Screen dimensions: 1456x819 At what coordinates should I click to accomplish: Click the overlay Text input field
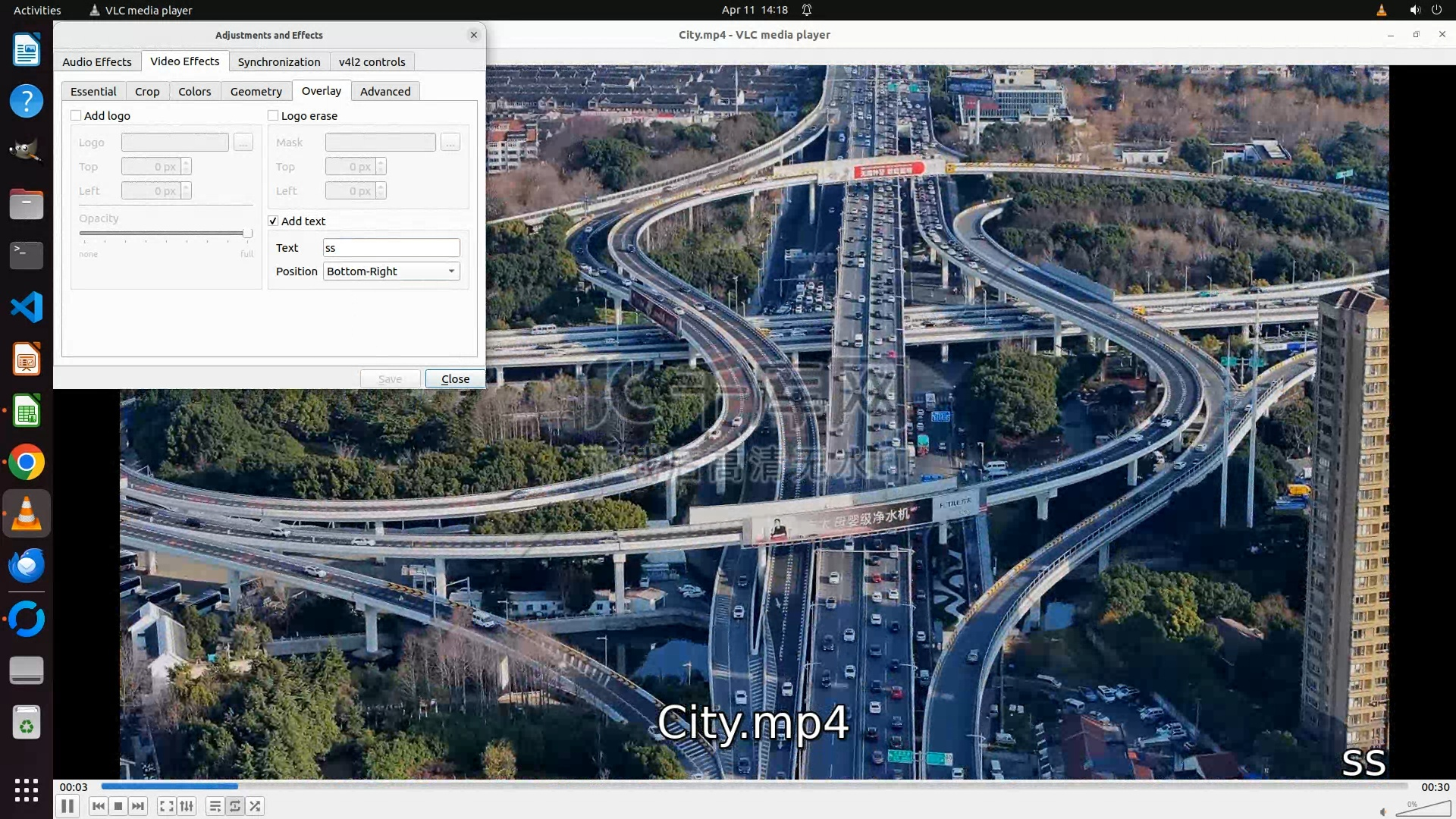tap(391, 248)
